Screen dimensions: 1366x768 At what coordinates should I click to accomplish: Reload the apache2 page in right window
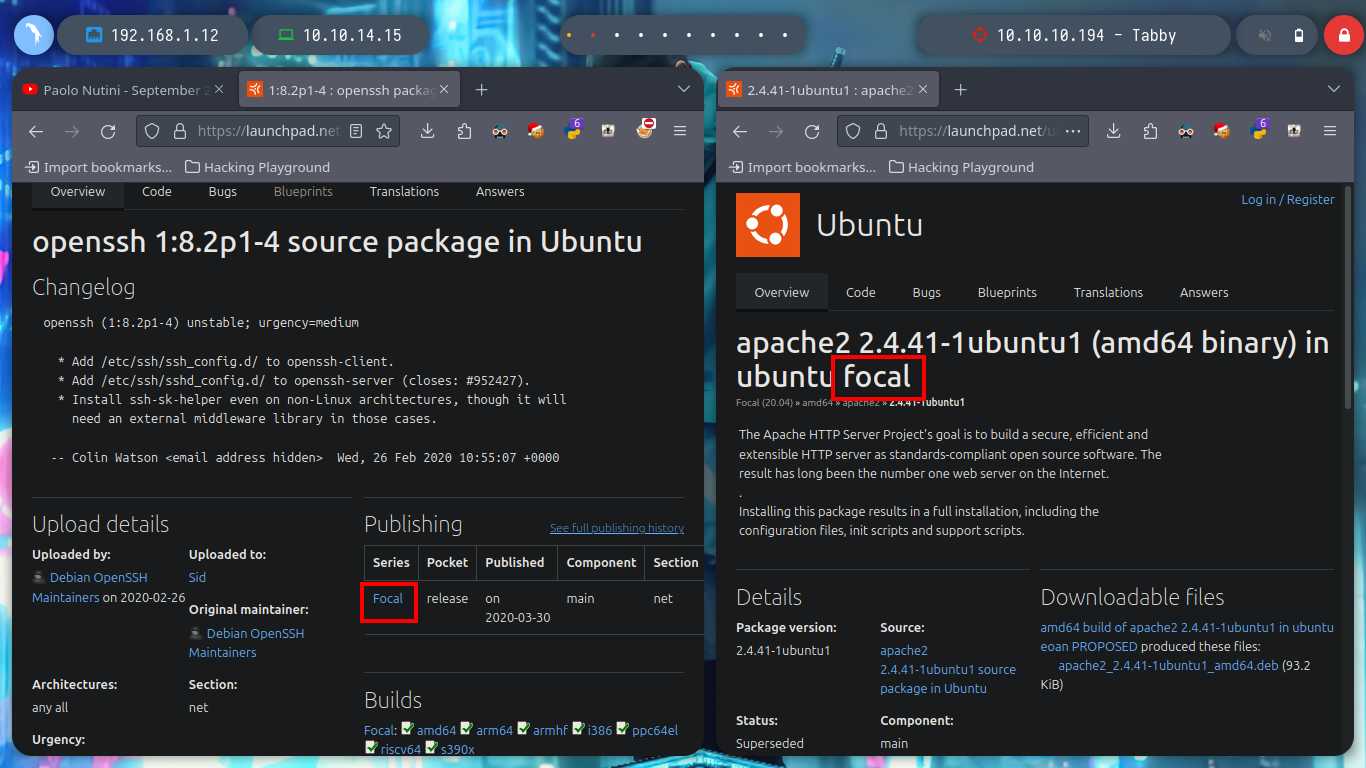click(x=812, y=131)
